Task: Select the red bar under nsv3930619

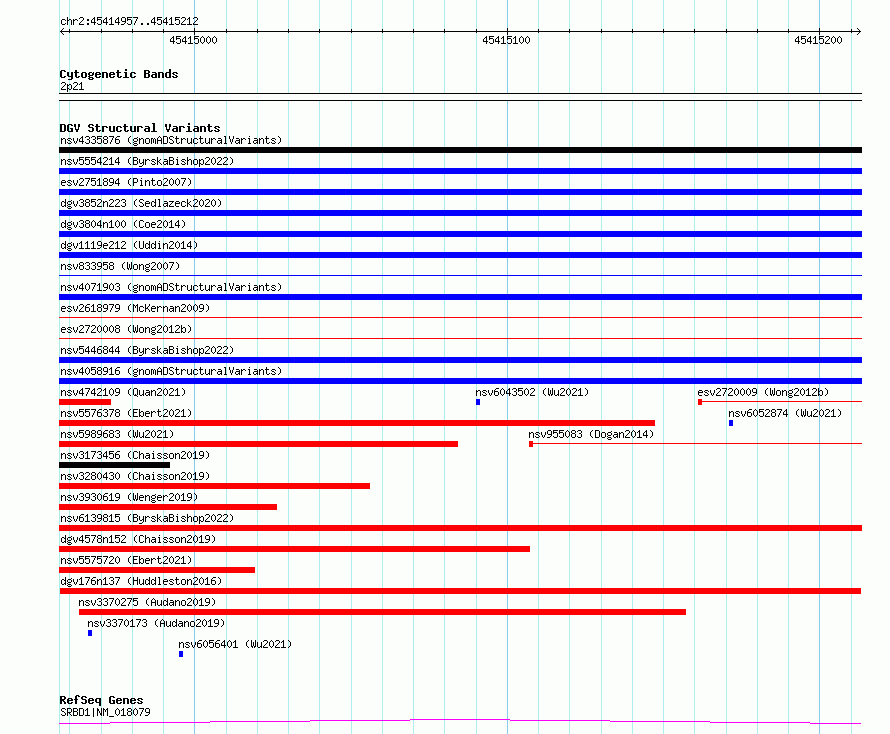Action: pyautogui.click(x=168, y=507)
